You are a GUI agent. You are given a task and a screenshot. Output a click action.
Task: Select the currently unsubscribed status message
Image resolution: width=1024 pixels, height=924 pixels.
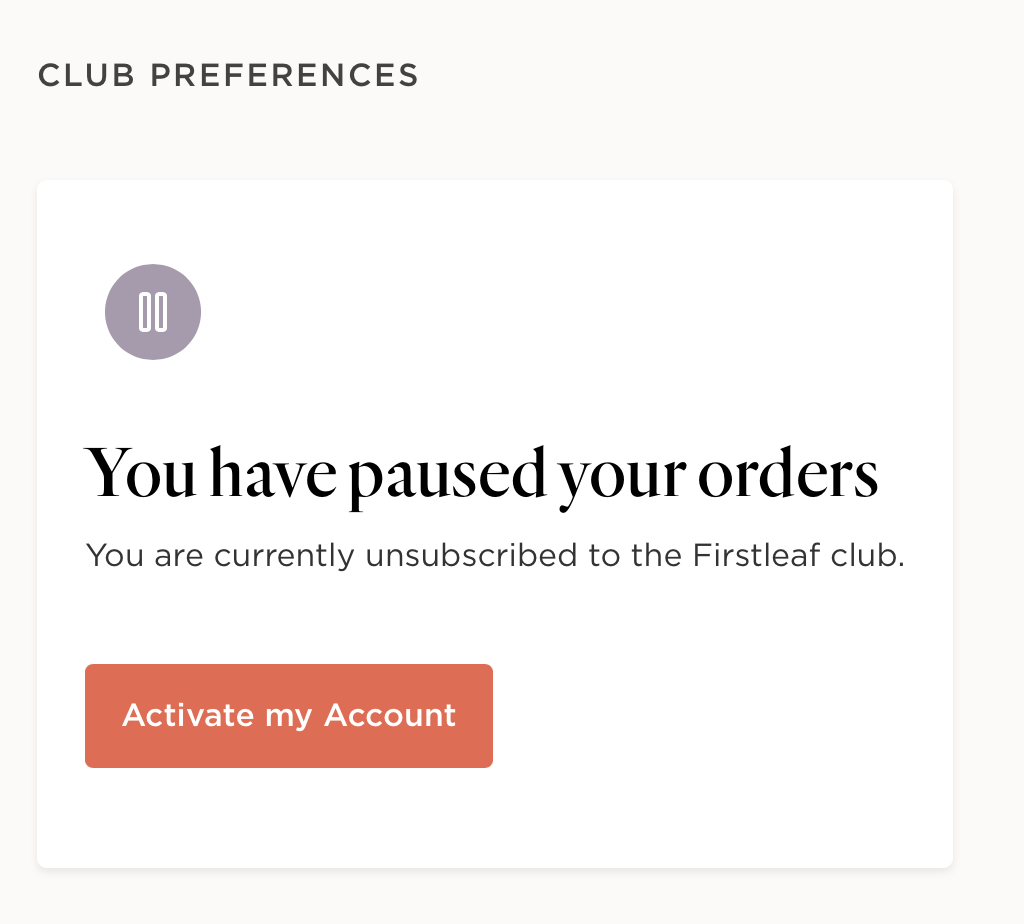point(495,556)
